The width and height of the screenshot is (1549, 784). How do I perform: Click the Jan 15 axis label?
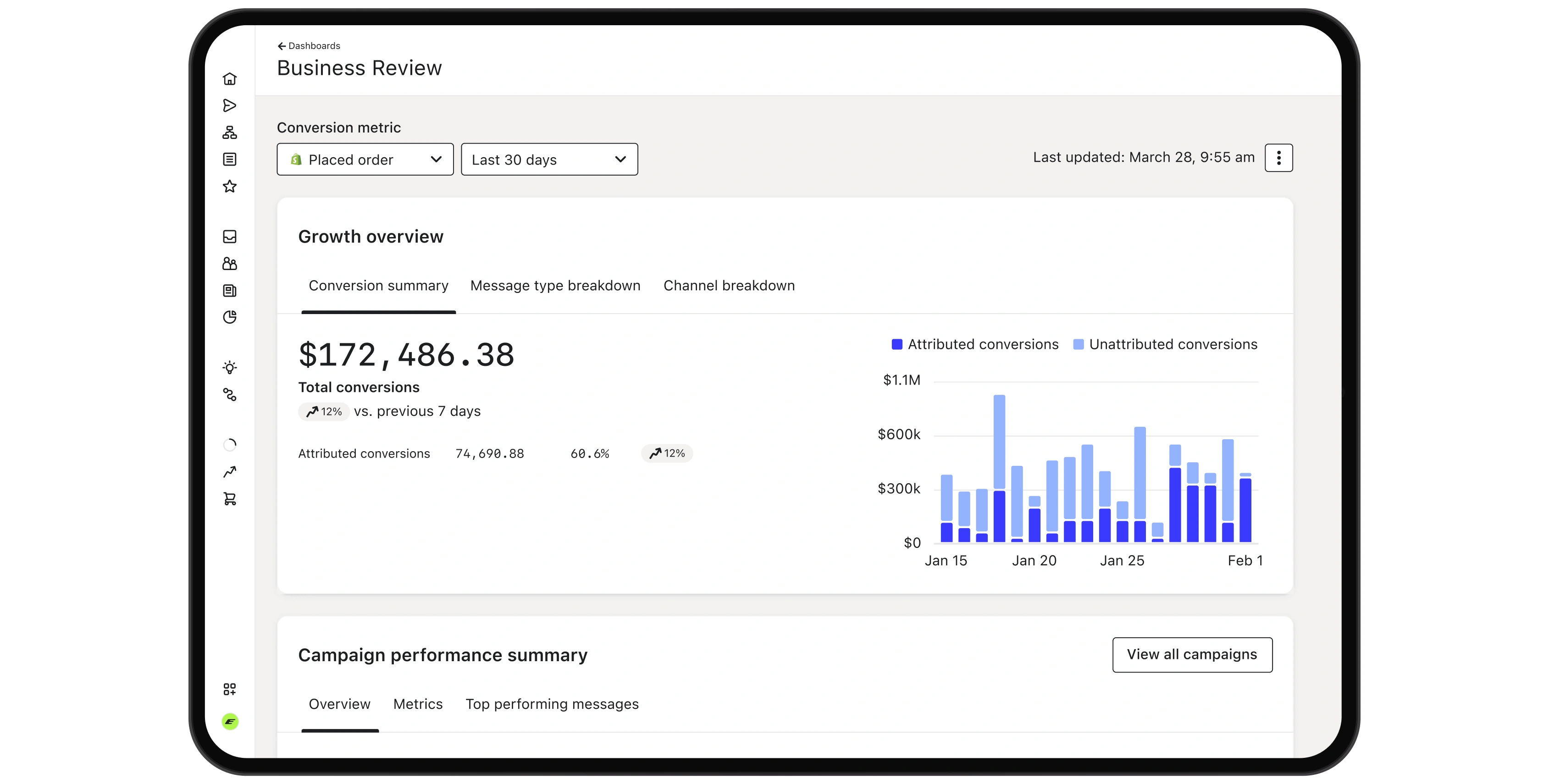click(x=946, y=561)
